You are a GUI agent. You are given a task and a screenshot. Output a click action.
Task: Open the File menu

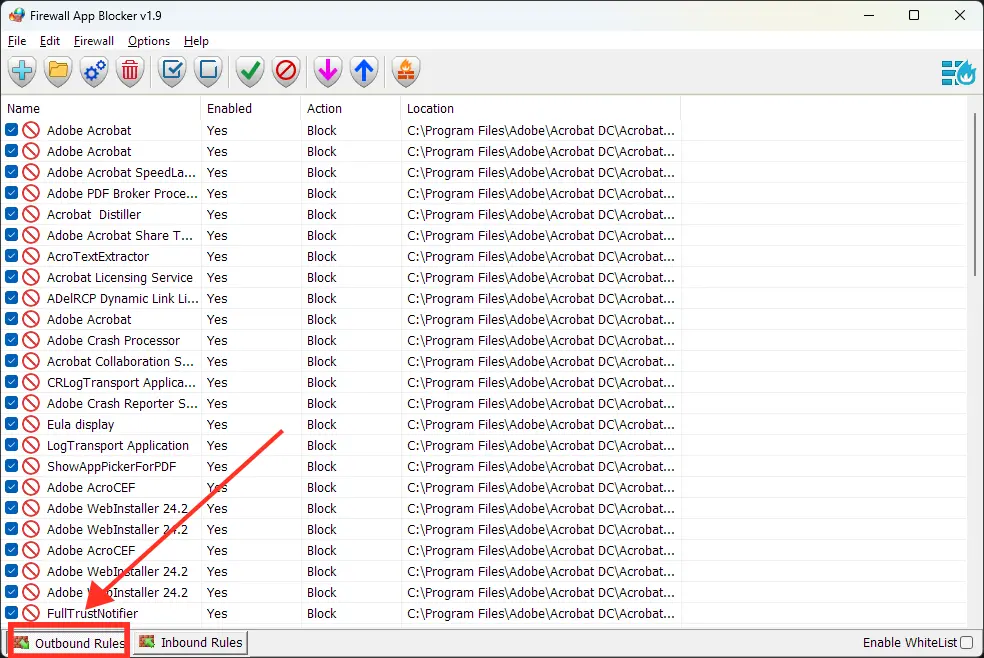[17, 41]
